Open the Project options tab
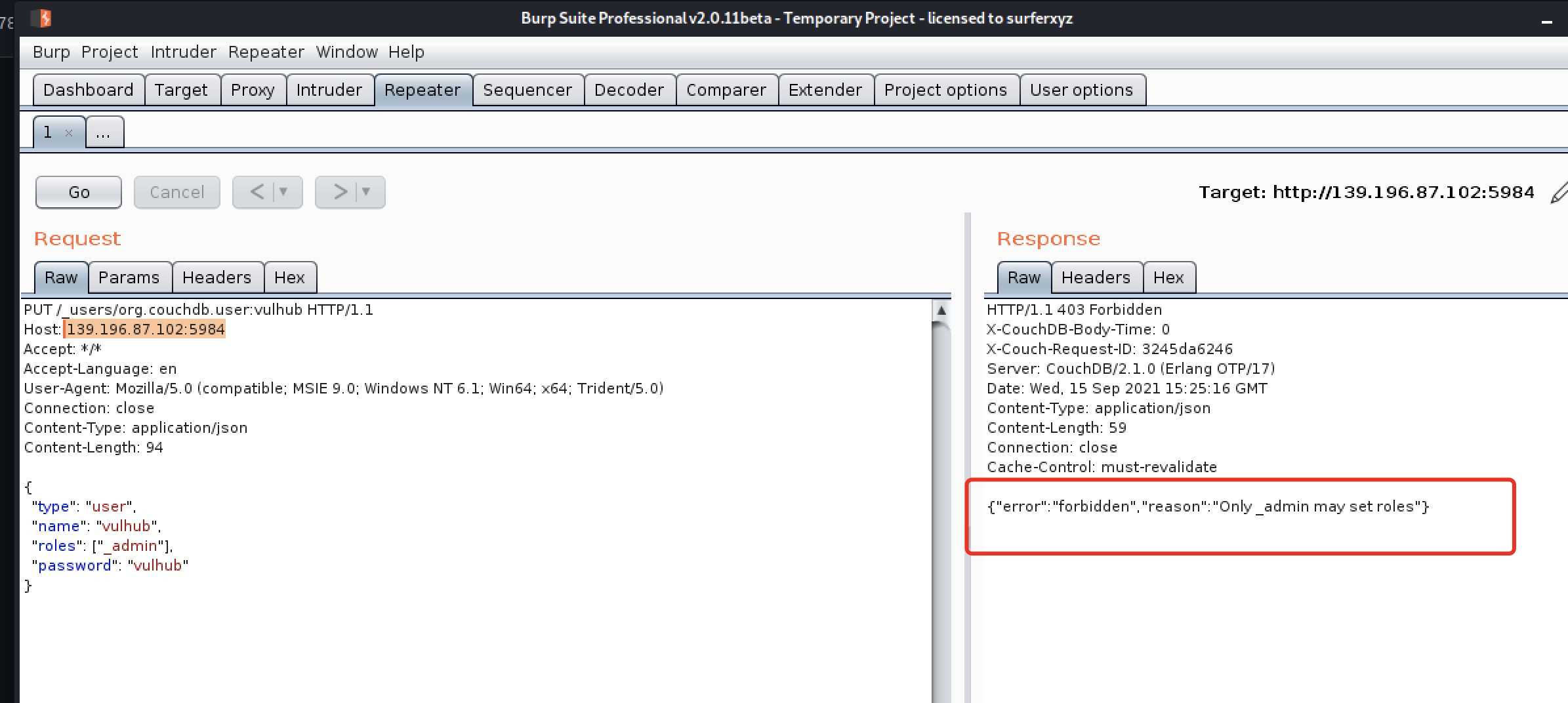The width and height of the screenshot is (1568, 703). pyautogui.click(x=945, y=90)
